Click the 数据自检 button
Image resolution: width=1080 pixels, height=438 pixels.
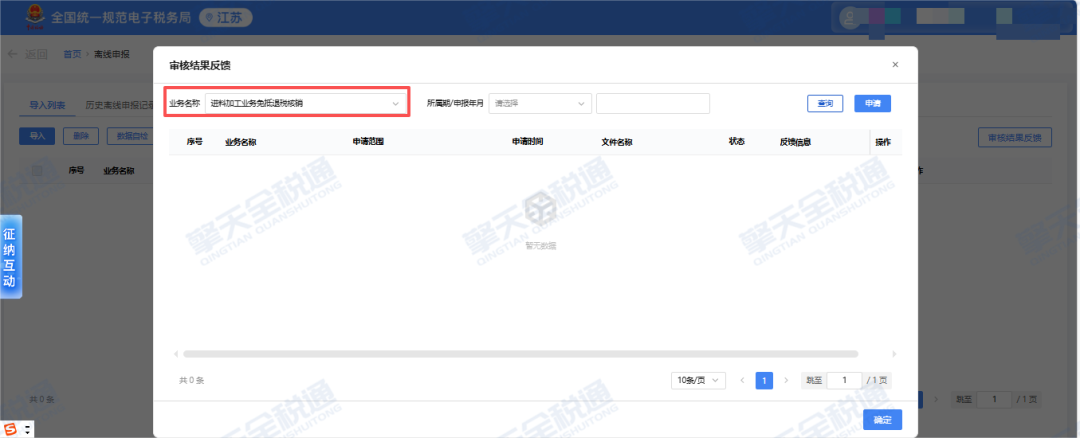(129, 136)
